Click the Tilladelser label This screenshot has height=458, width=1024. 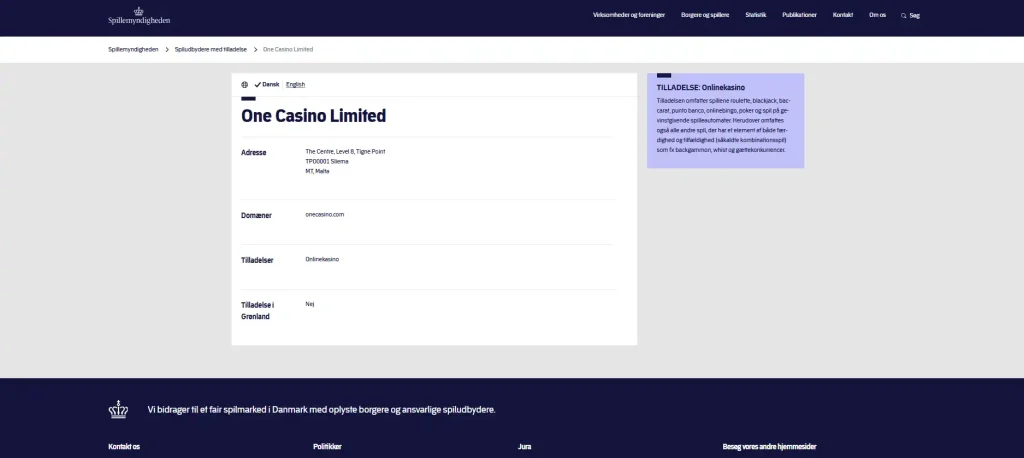pyautogui.click(x=257, y=261)
